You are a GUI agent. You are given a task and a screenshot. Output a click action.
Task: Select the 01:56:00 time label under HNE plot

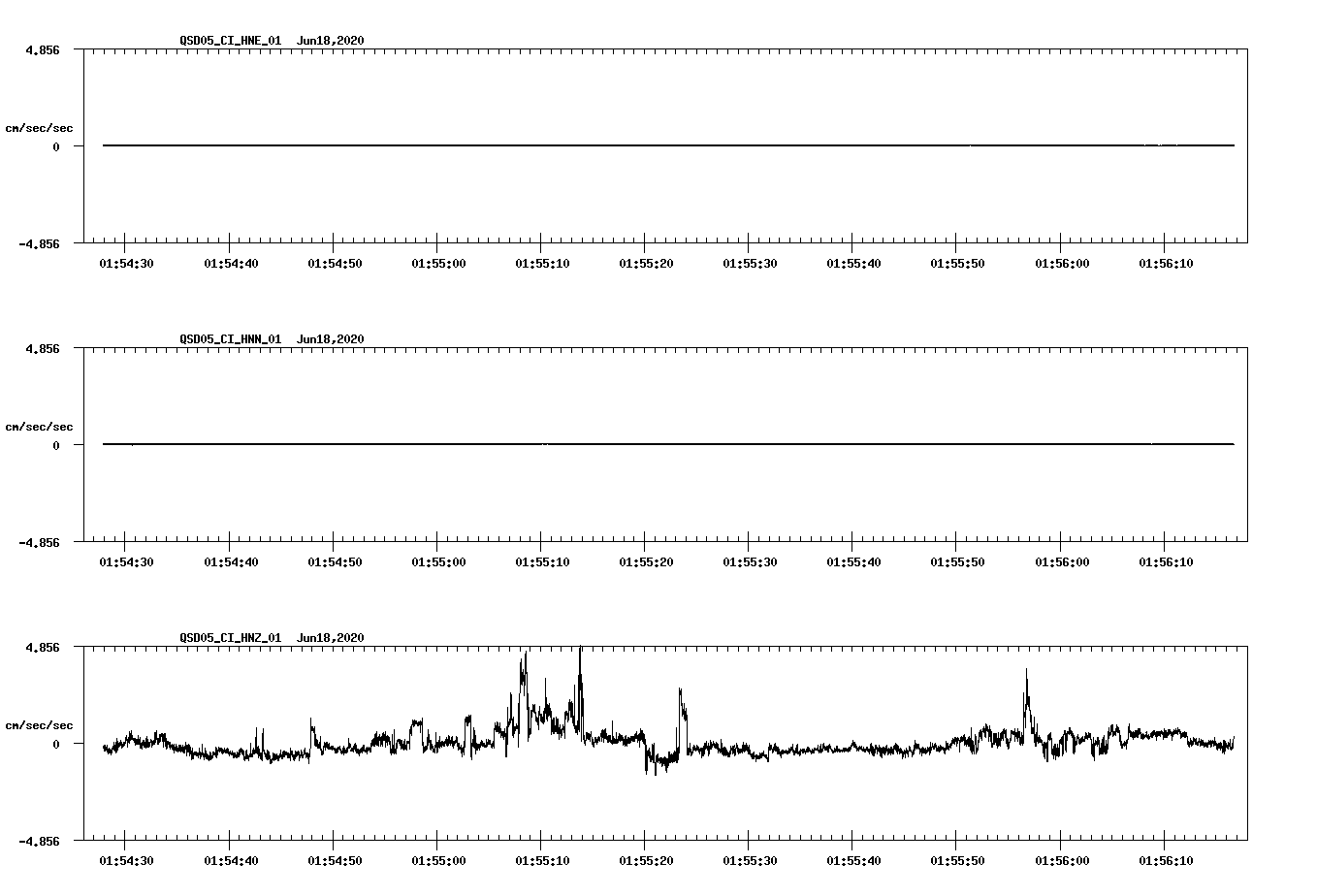point(1062,264)
